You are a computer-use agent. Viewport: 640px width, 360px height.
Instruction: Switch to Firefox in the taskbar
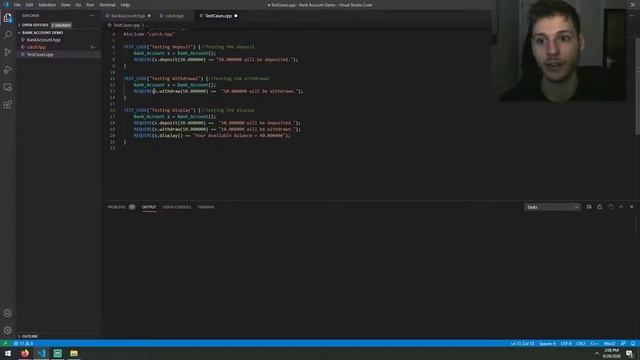25,353
